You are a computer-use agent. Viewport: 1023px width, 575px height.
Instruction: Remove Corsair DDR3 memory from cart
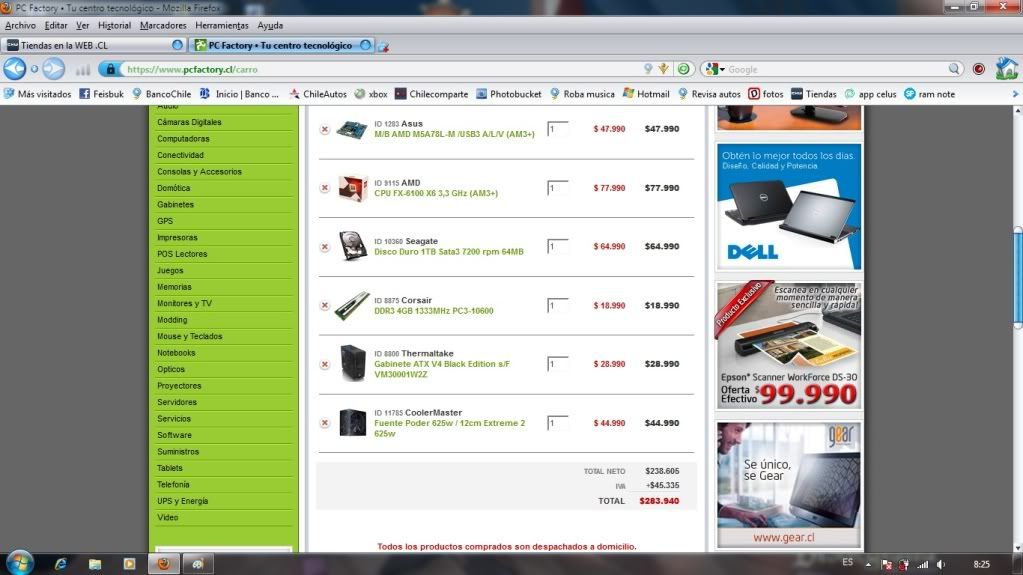pos(324,305)
